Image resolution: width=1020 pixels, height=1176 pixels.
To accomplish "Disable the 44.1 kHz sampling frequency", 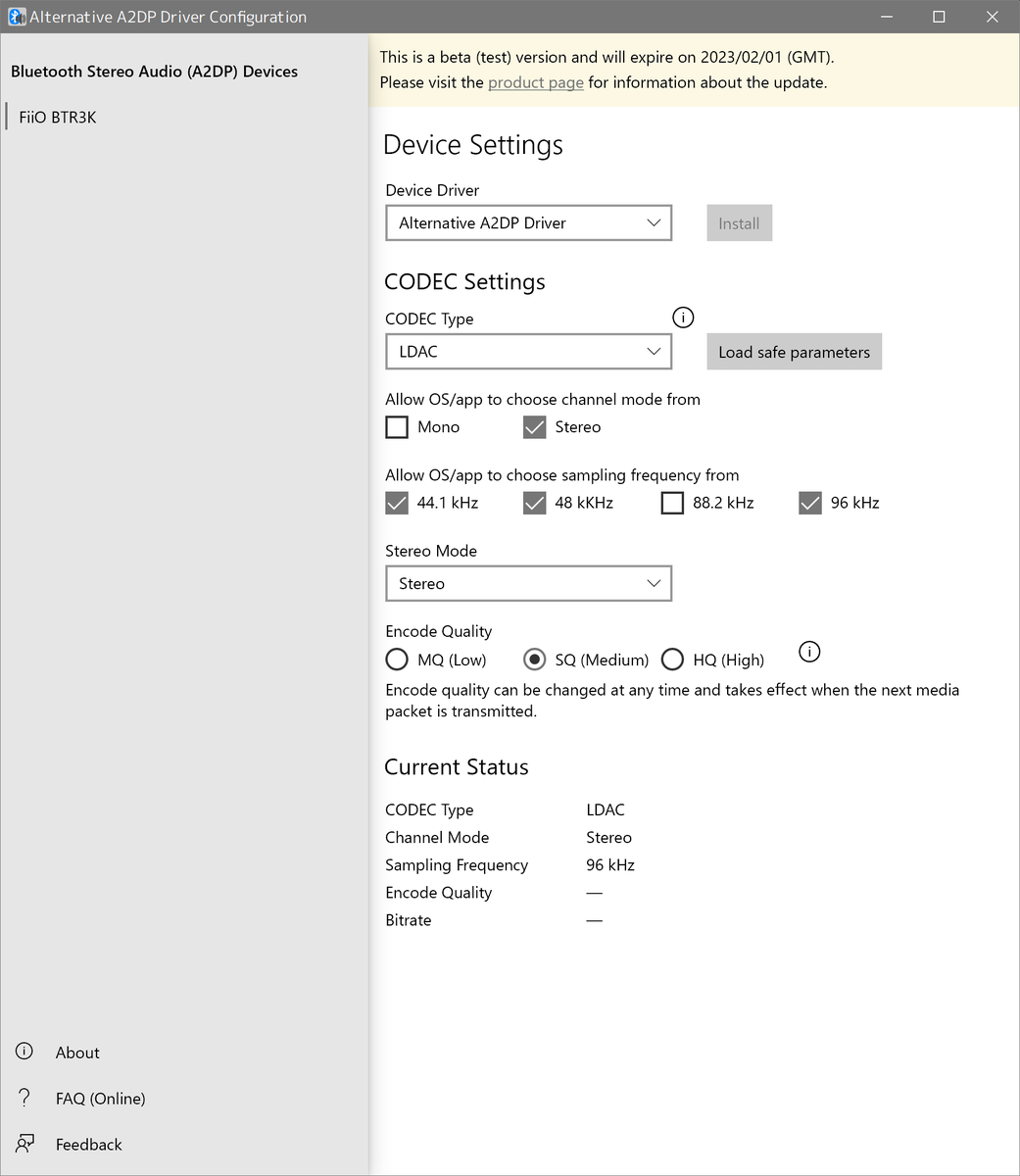I will pyautogui.click(x=396, y=502).
